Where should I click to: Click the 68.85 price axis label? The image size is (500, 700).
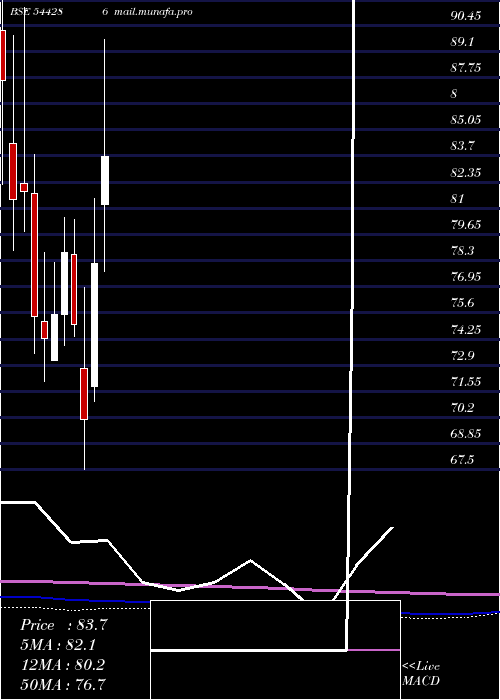pos(466,434)
